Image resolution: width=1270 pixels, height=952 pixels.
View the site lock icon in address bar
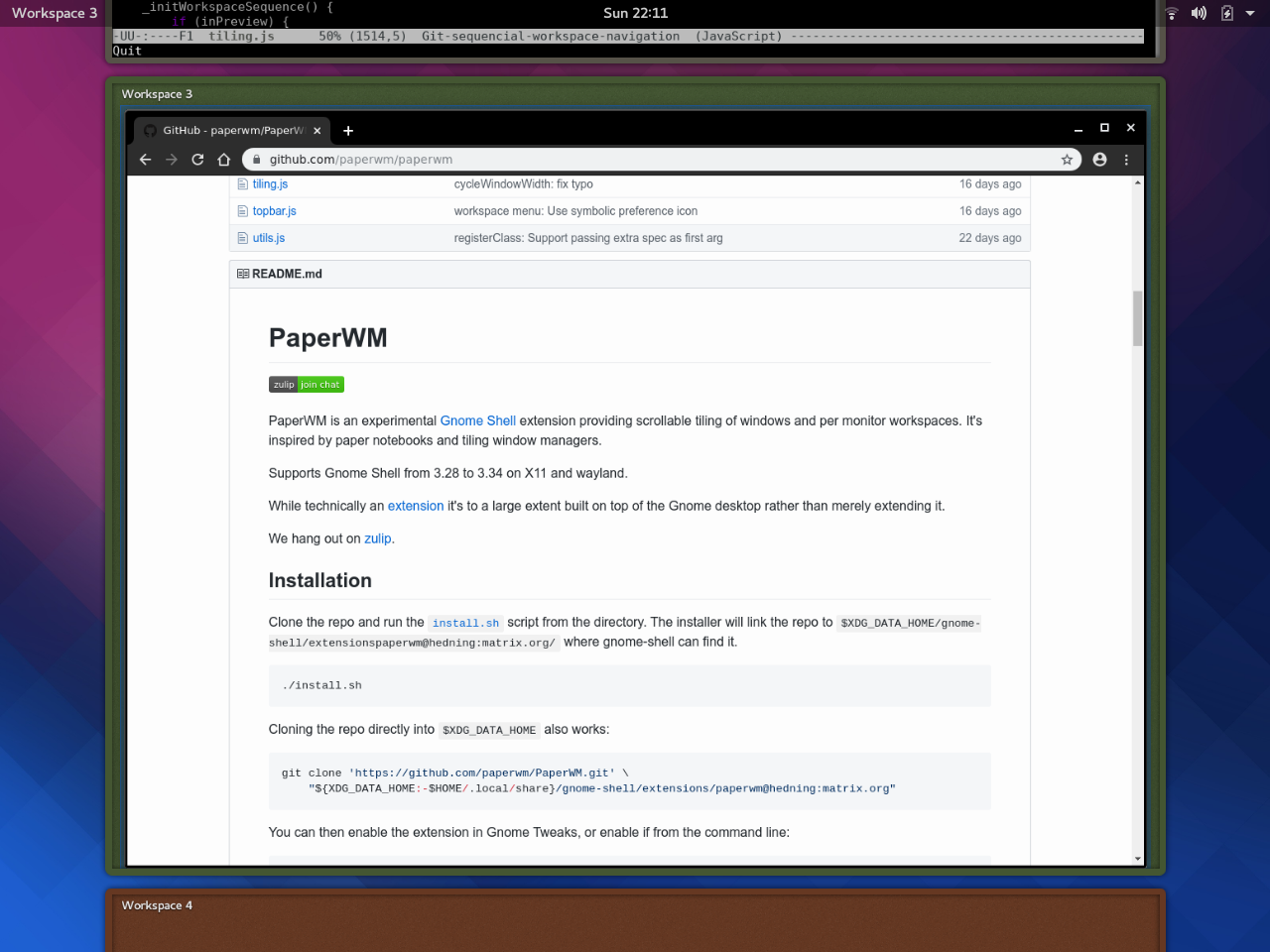(x=257, y=160)
